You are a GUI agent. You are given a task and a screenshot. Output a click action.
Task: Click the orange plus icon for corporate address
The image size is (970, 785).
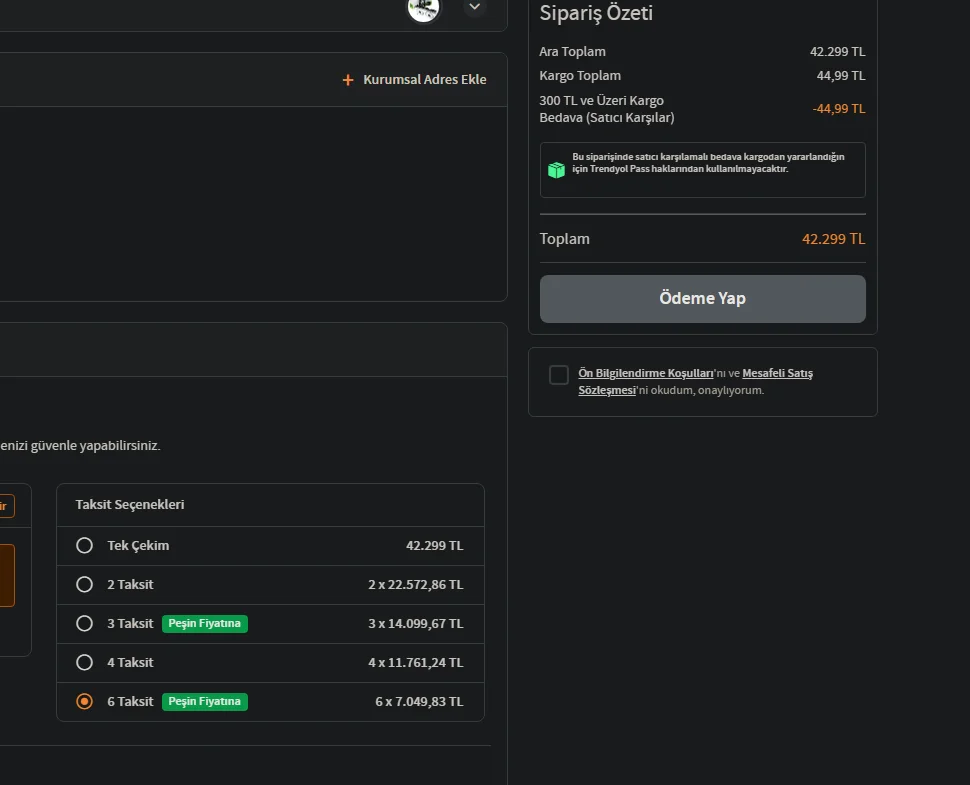[x=348, y=80]
